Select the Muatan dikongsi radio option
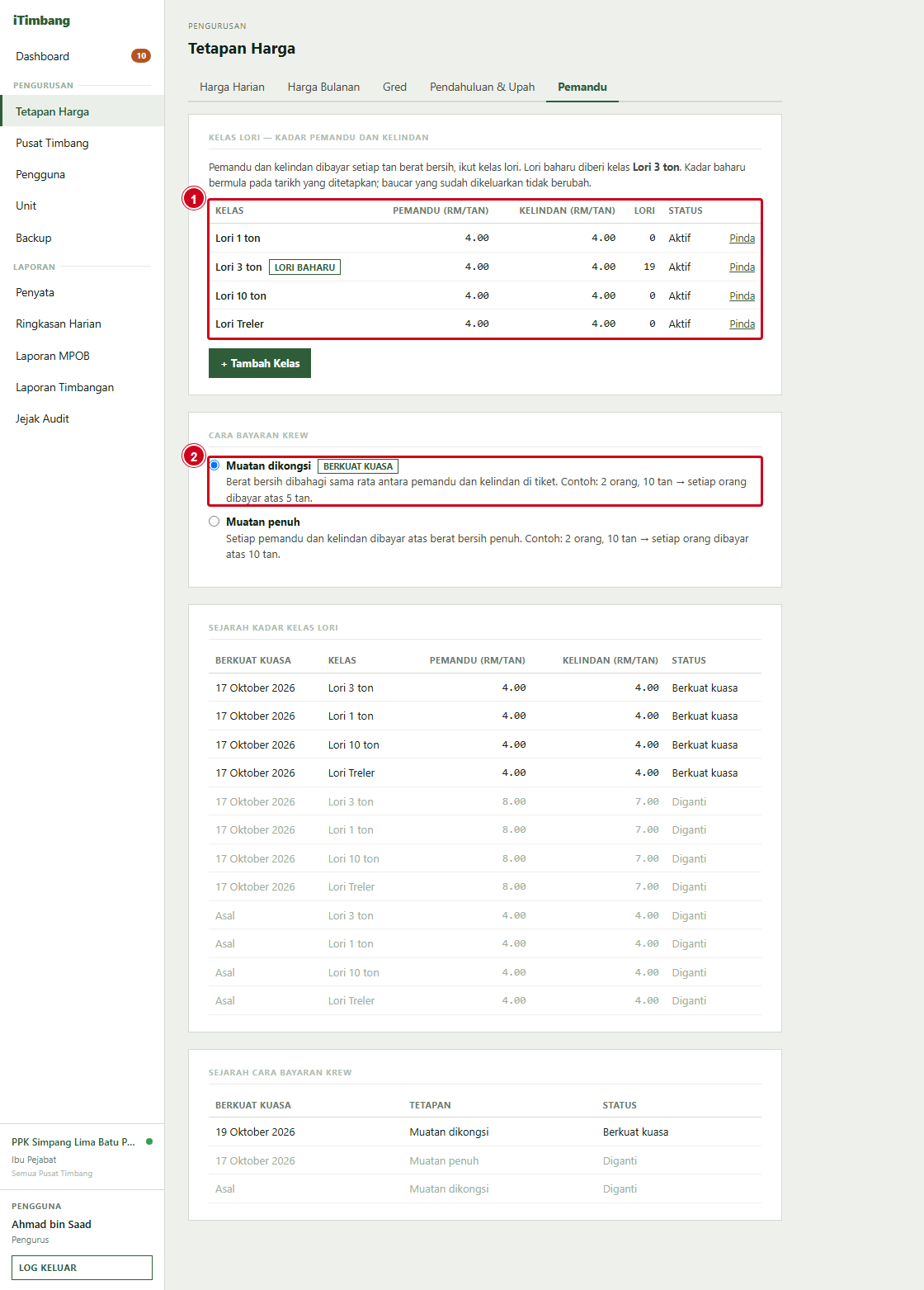The image size is (924, 1290). 214,465
